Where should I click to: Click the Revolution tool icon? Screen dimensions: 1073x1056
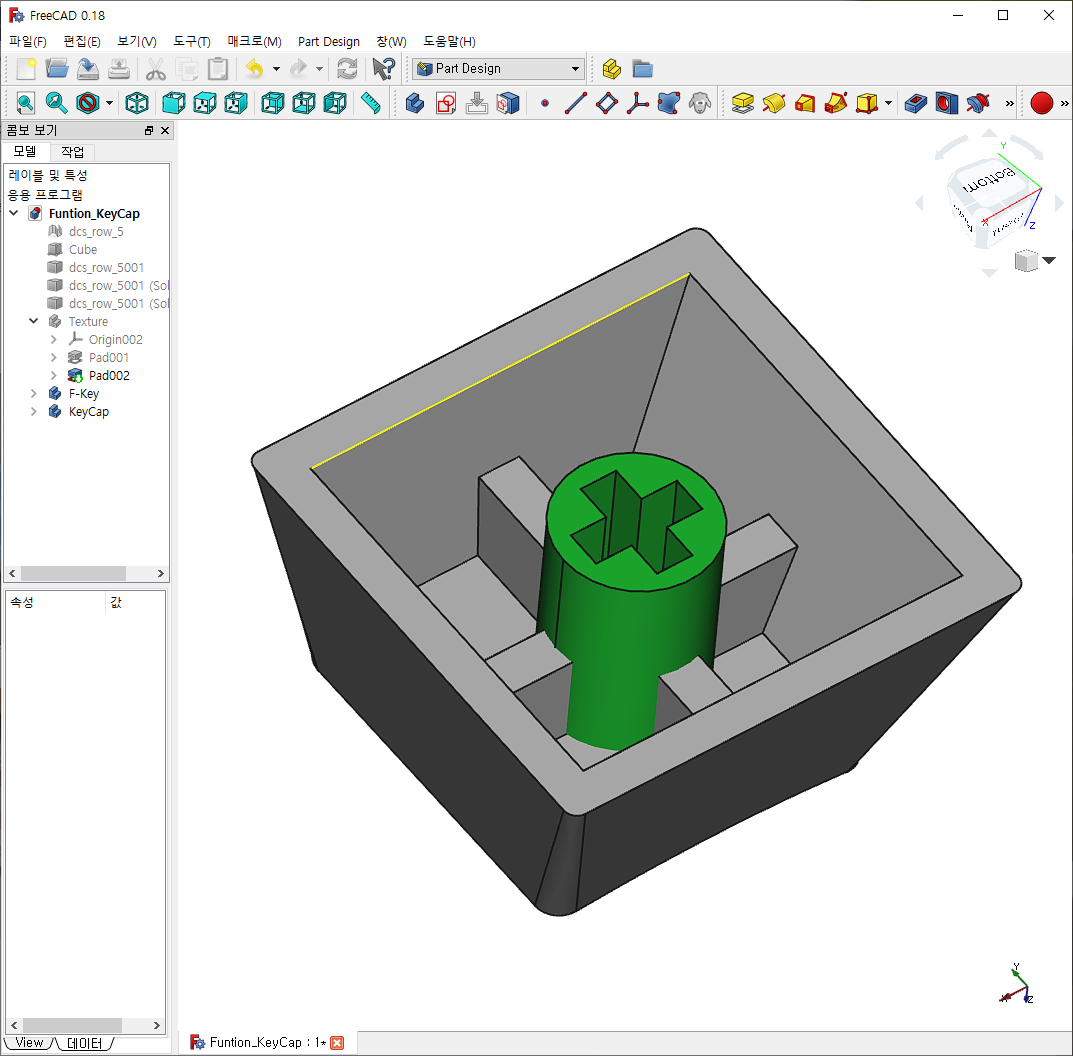tap(773, 103)
